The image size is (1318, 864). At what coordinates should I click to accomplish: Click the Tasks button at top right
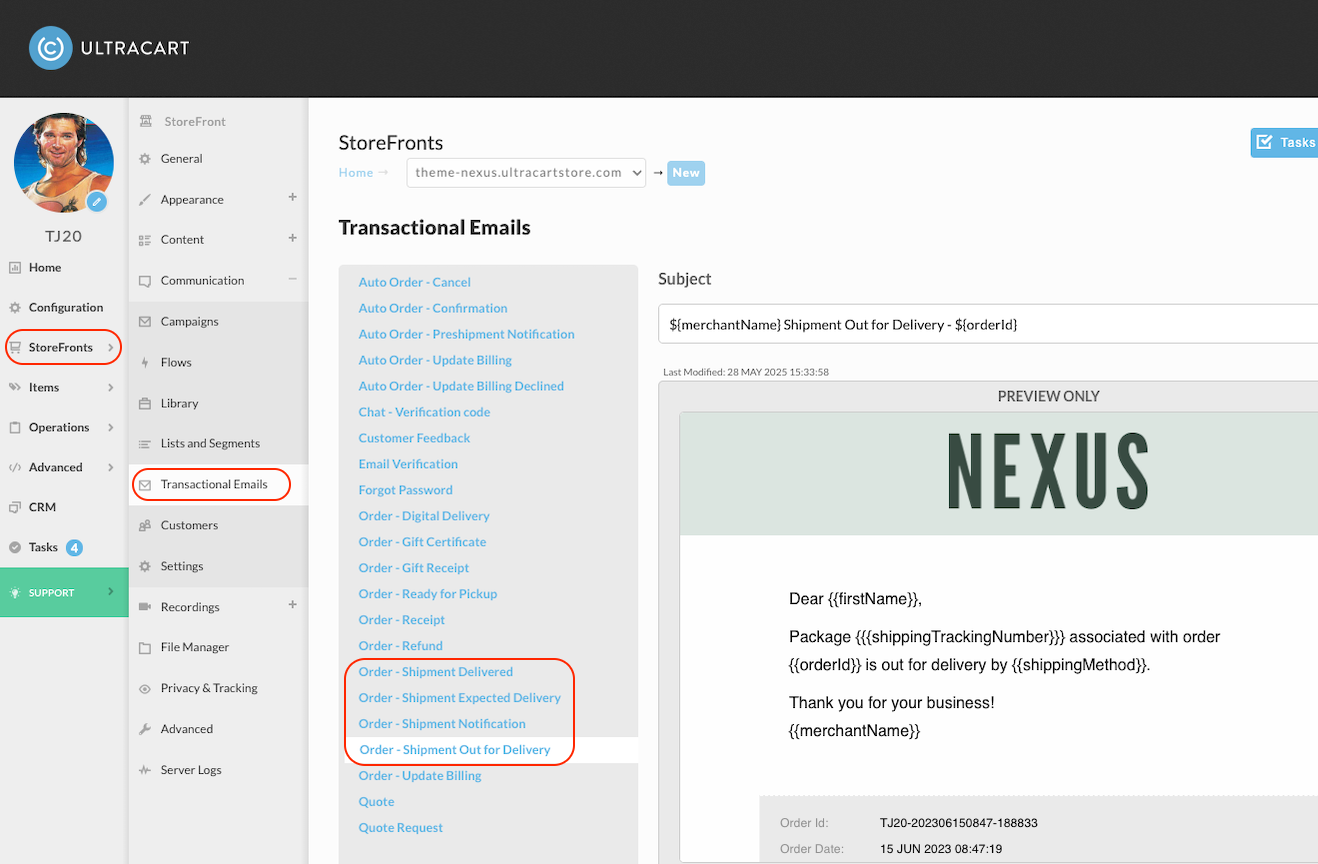click(1285, 142)
